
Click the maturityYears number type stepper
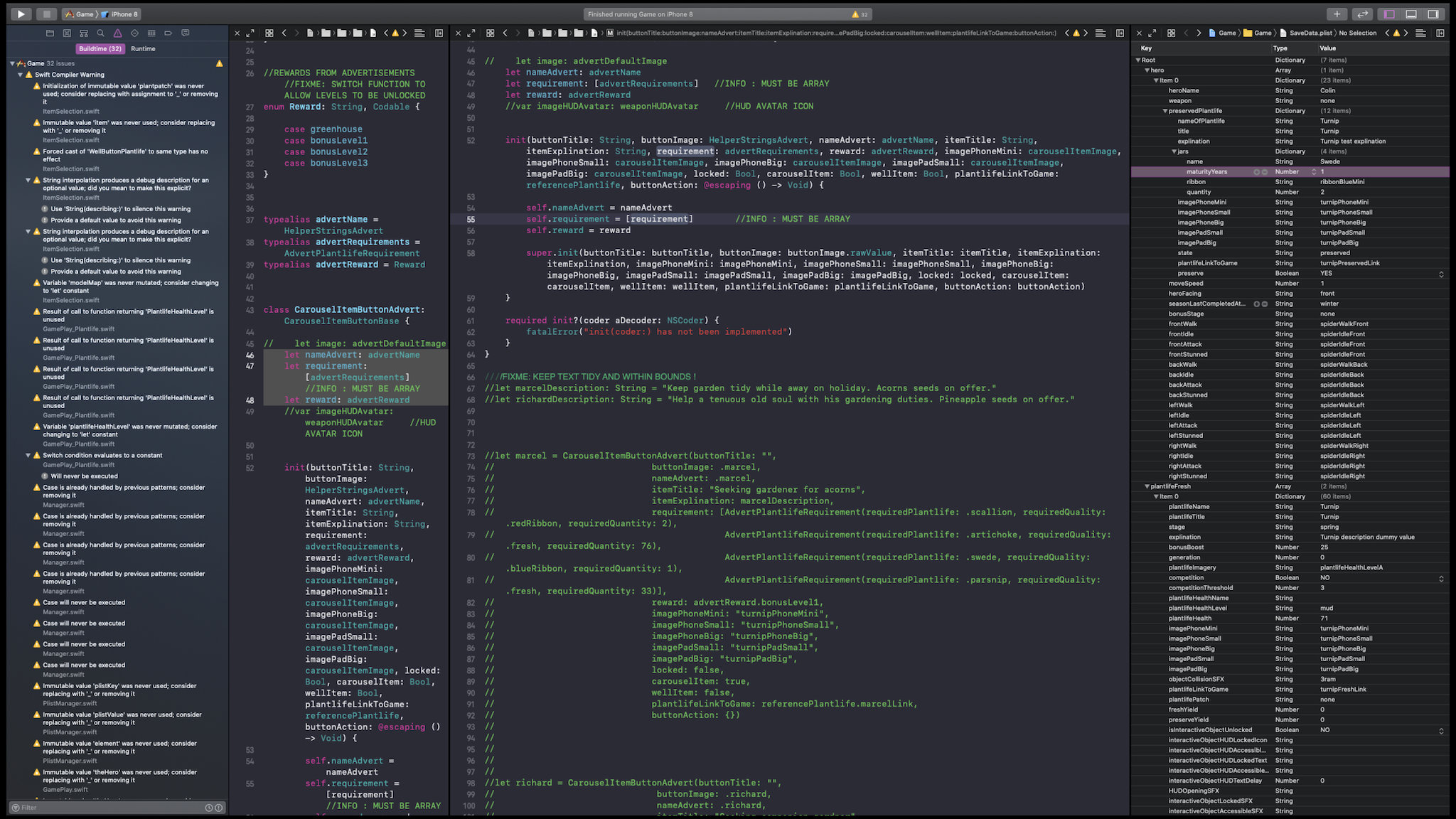(x=1314, y=172)
